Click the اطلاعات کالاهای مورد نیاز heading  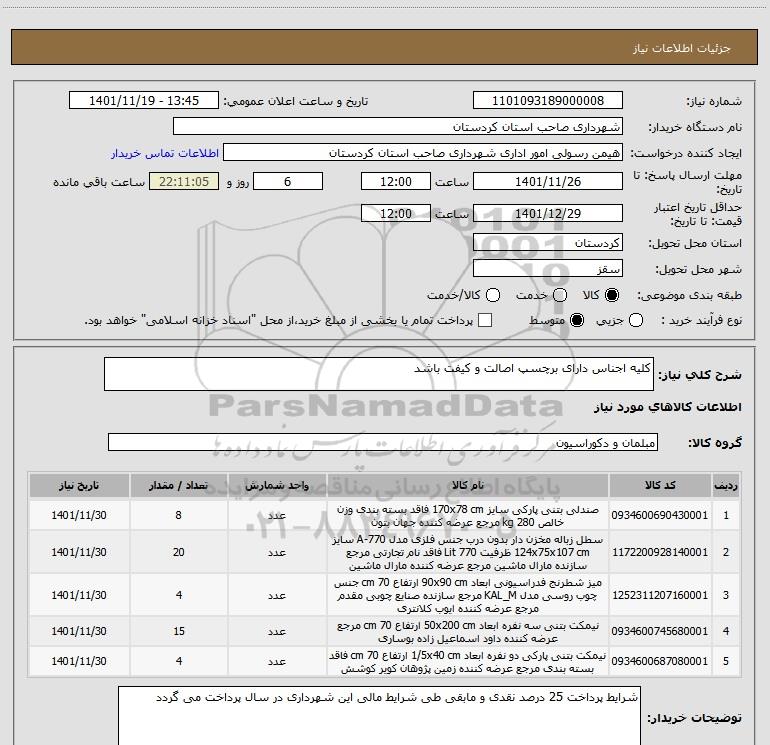click(667, 407)
